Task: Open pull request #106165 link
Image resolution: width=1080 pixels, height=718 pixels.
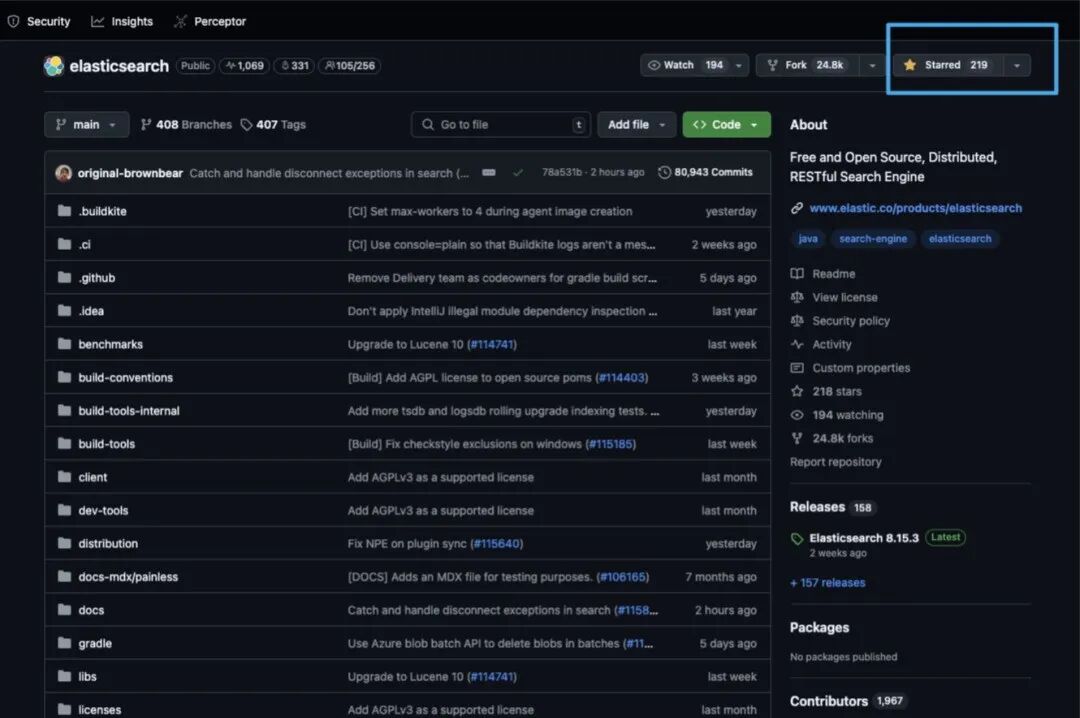Action: 623,577
